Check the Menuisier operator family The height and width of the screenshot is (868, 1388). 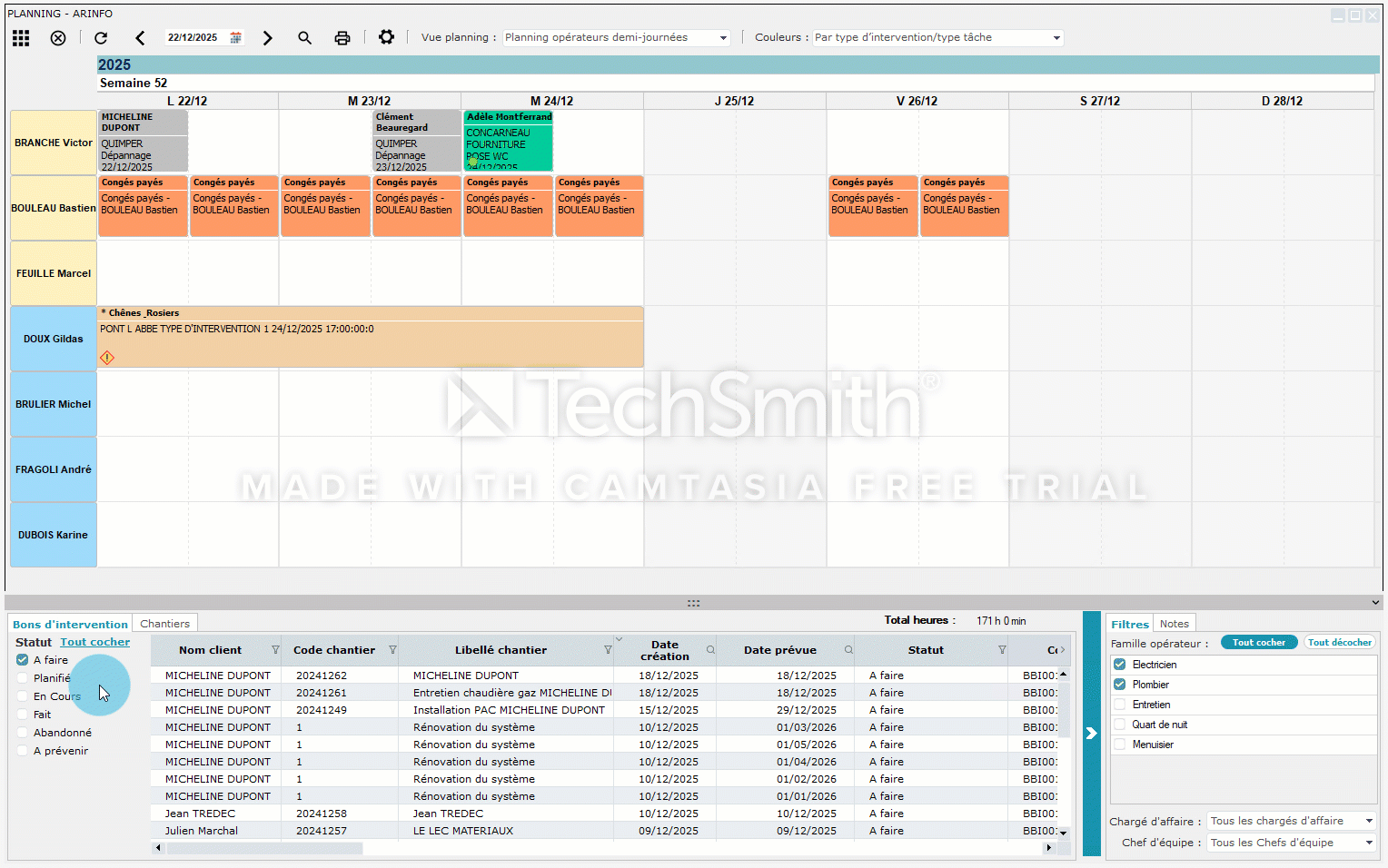point(1120,745)
